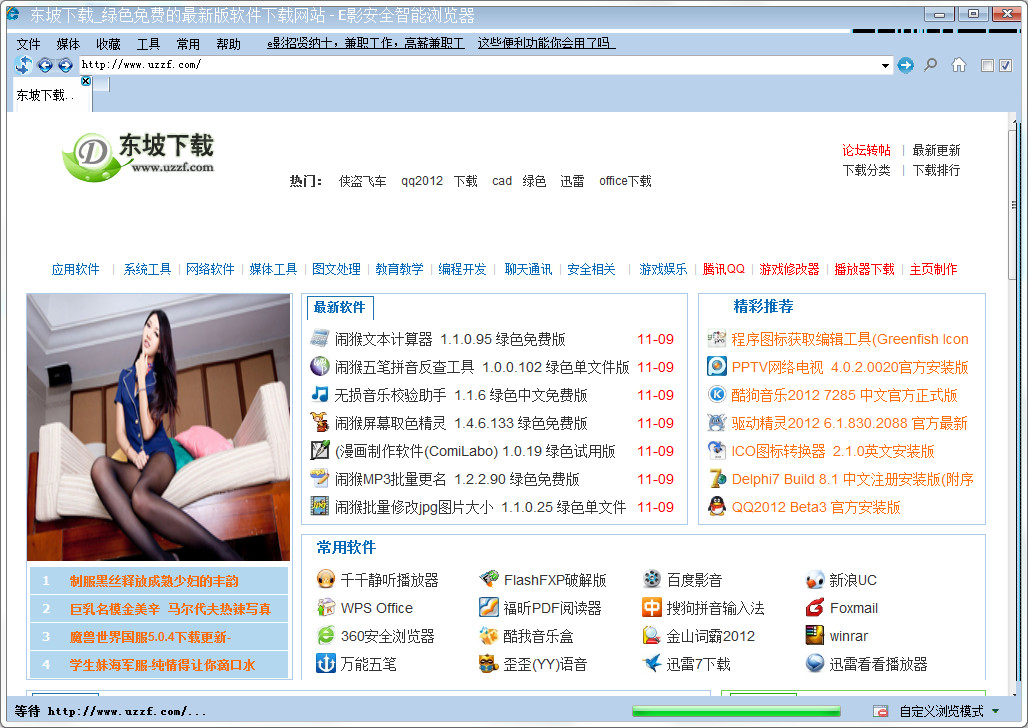Open the 福昕PDF阅读器 link
The height and width of the screenshot is (728, 1028).
coord(552,608)
